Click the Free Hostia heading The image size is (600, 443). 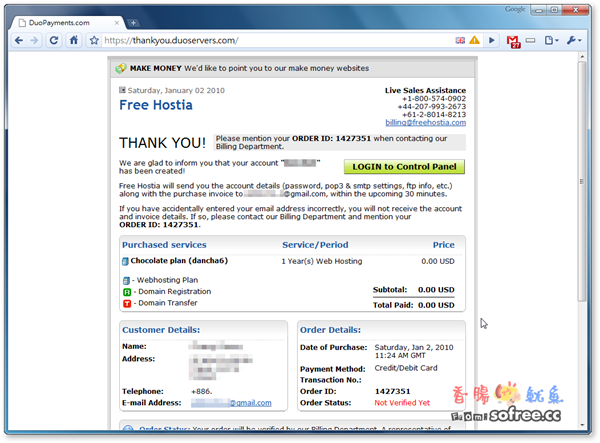pos(156,105)
